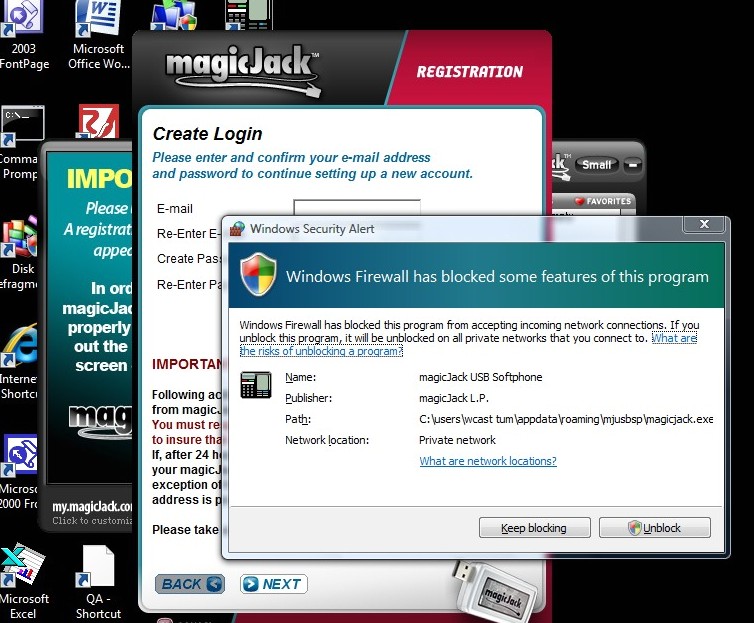This screenshot has width=754, height=623.
Task: Click the magicJack softphone icon in alert
Action: 256,386
